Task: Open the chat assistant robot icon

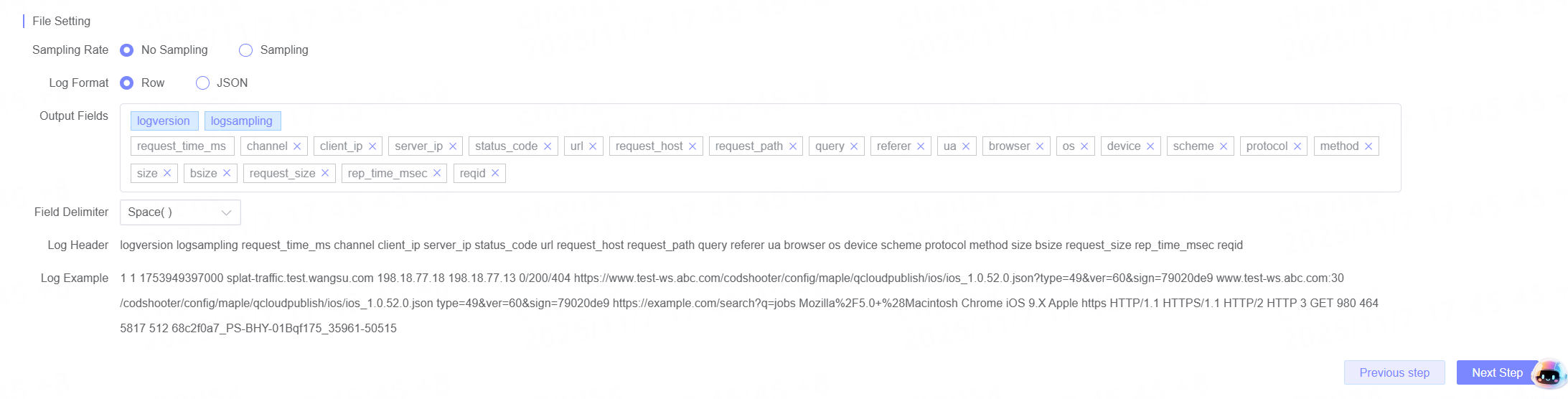Action: (1549, 374)
